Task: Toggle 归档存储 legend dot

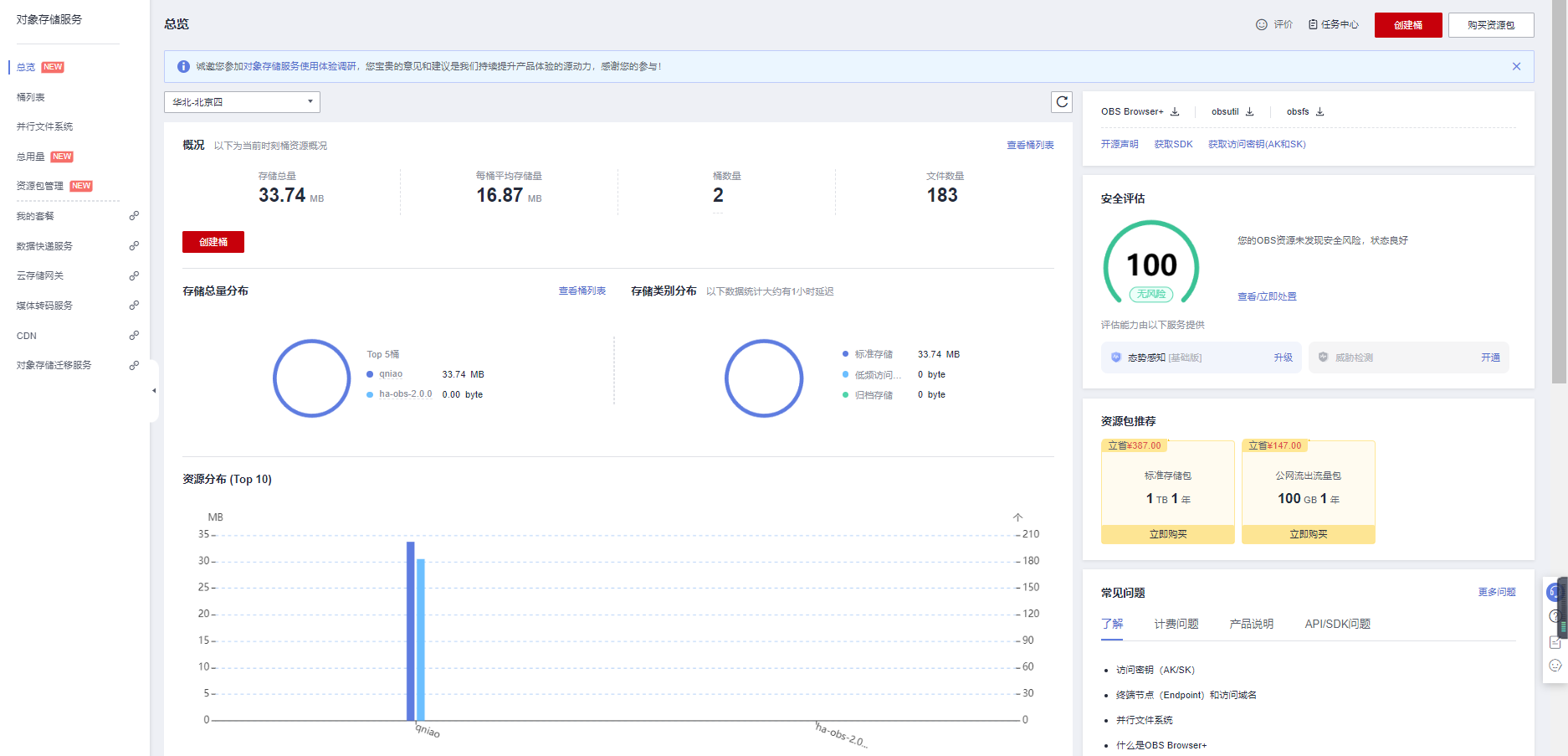Action: (x=846, y=394)
